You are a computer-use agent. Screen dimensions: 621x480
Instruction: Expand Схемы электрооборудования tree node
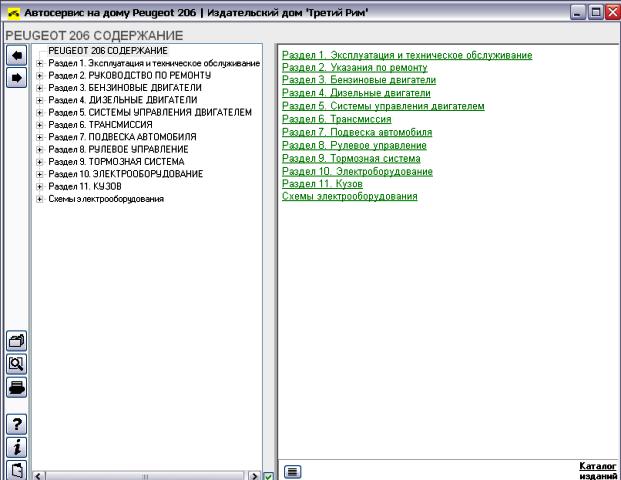(x=40, y=199)
